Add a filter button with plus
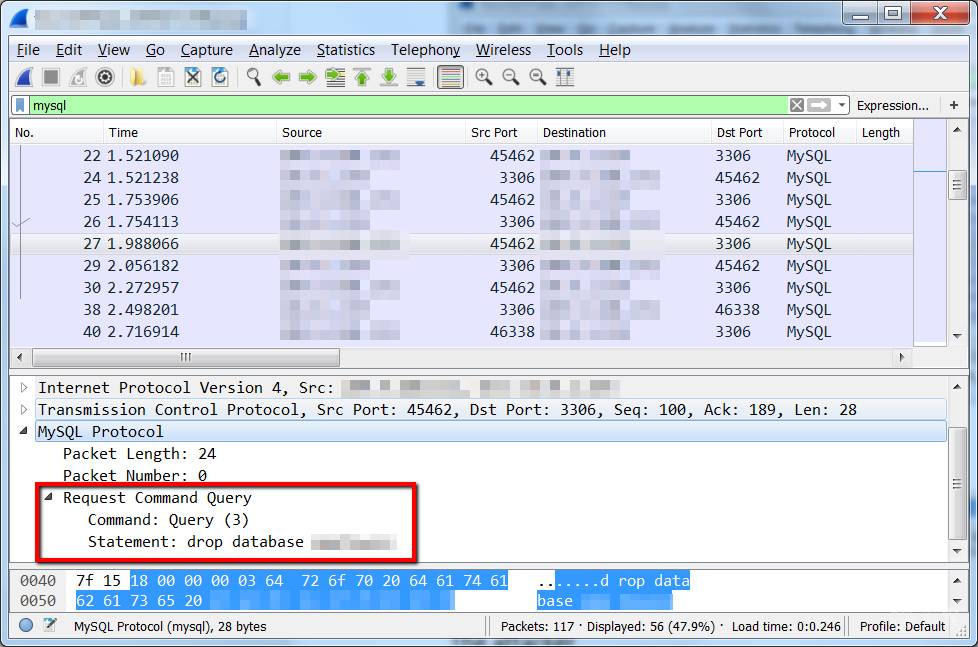Screen dimensions: 978x647 pyautogui.click(x=954, y=105)
